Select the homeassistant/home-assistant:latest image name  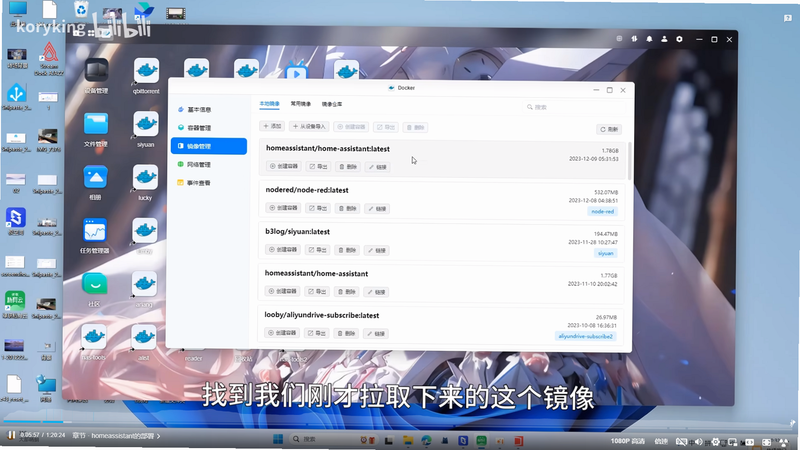(x=328, y=149)
